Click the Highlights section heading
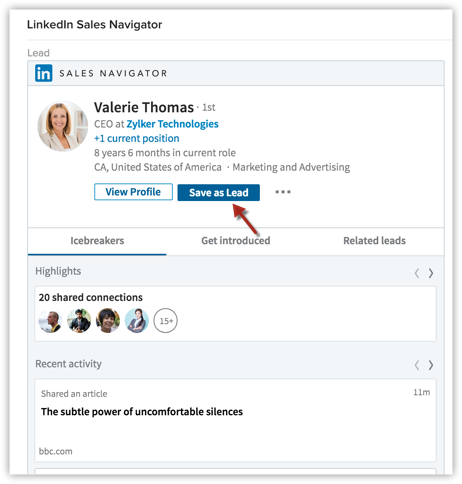 [58, 271]
